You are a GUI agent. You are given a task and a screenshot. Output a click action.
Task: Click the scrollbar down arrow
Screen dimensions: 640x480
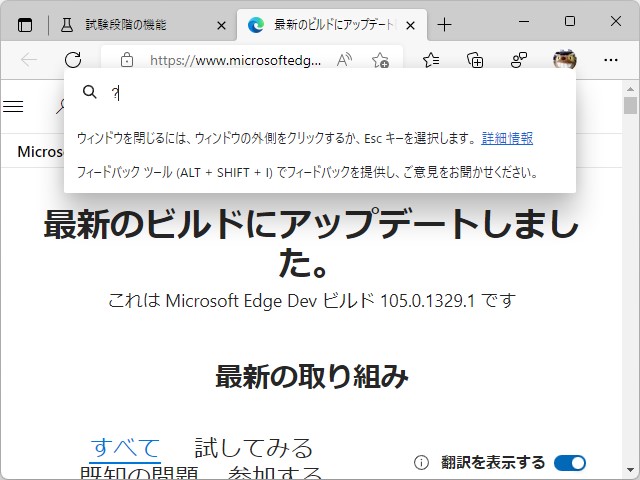click(x=631, y=471)
